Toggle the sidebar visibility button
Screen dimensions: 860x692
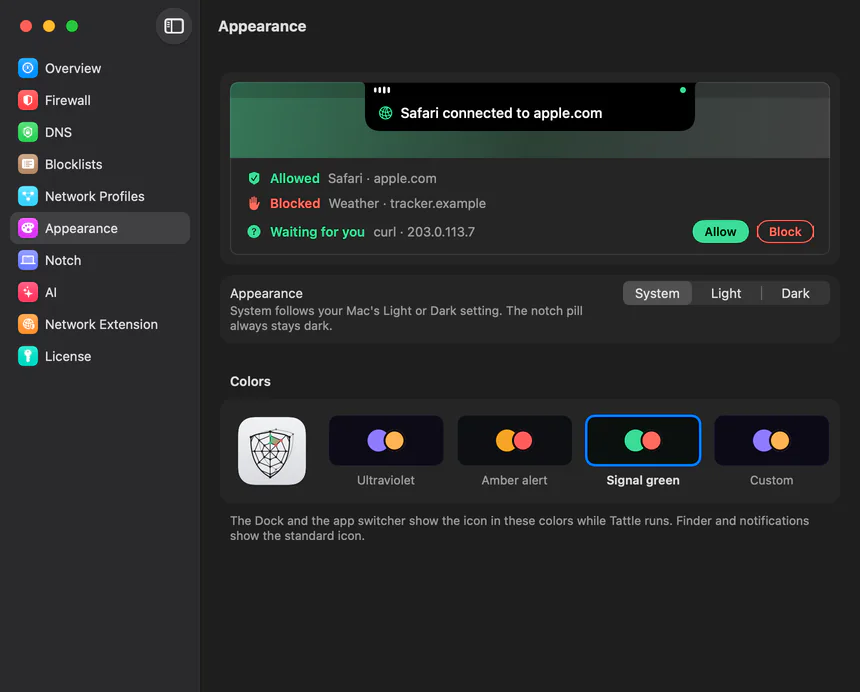click(x=174, y=26)
